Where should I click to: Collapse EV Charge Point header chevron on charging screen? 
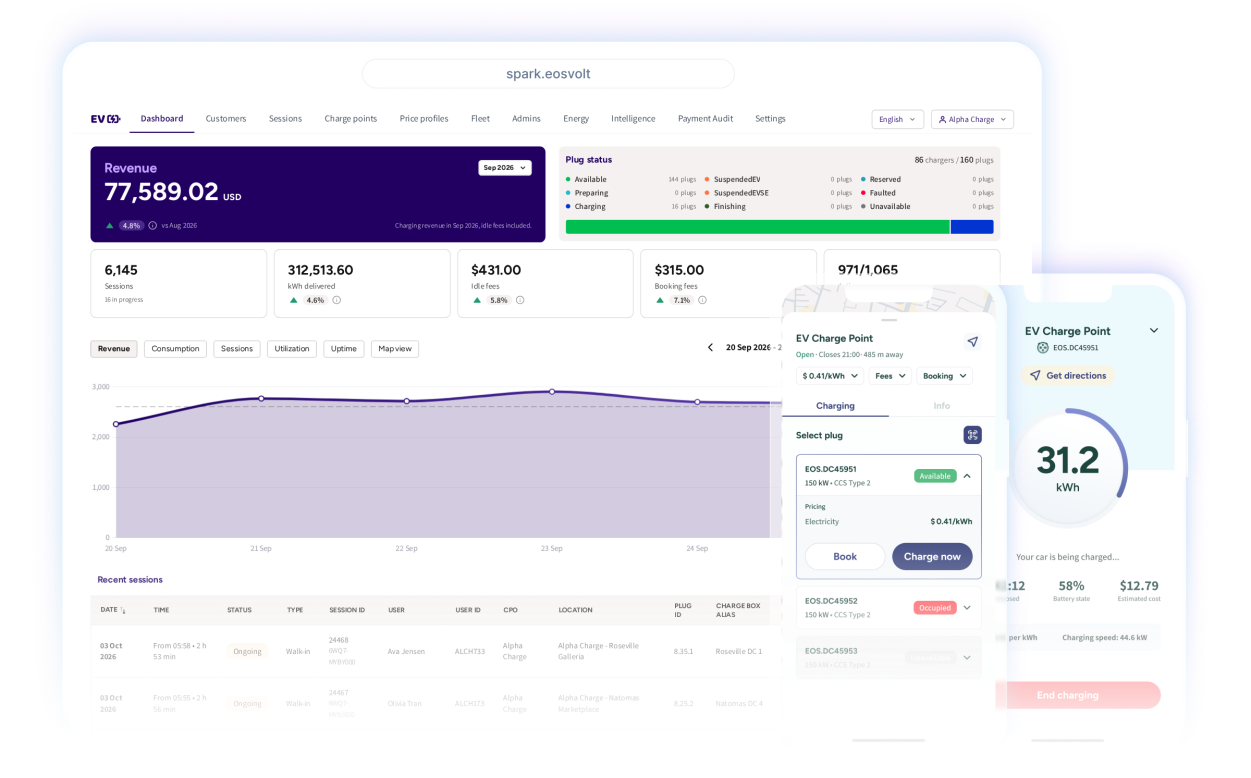[x=1154, y=330]
